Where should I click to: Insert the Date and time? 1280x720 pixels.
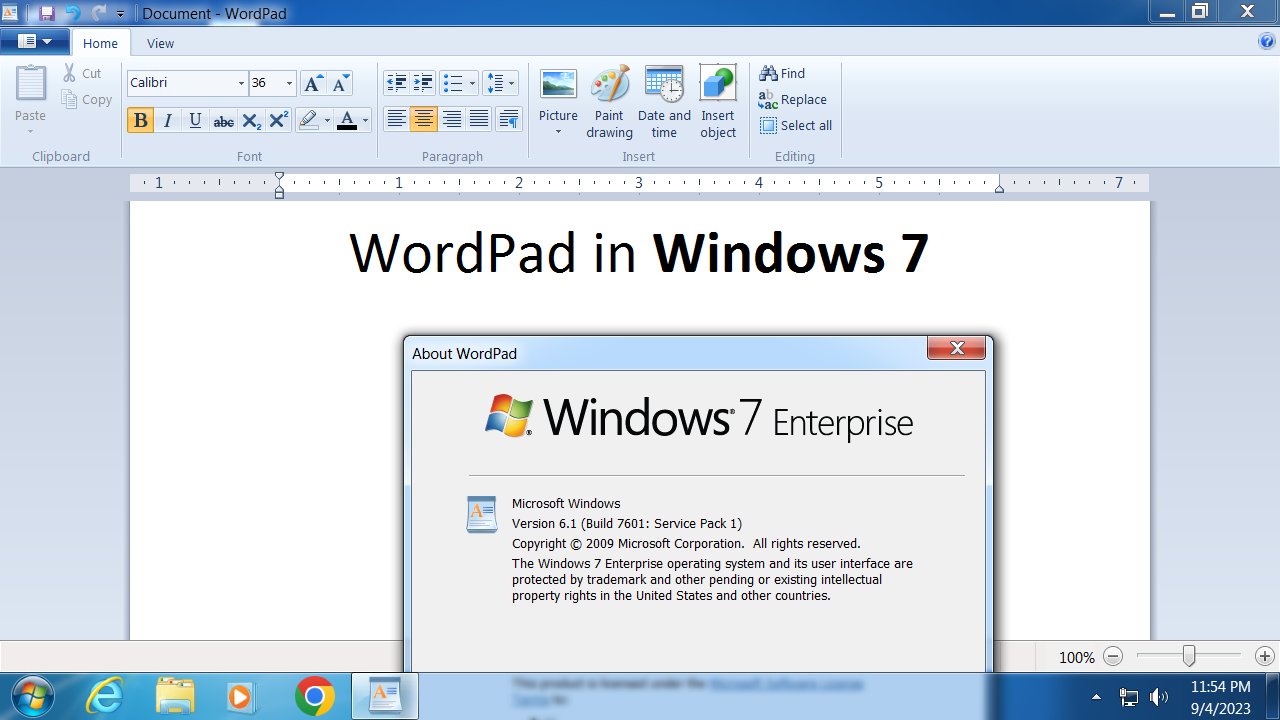pos(663,95)
